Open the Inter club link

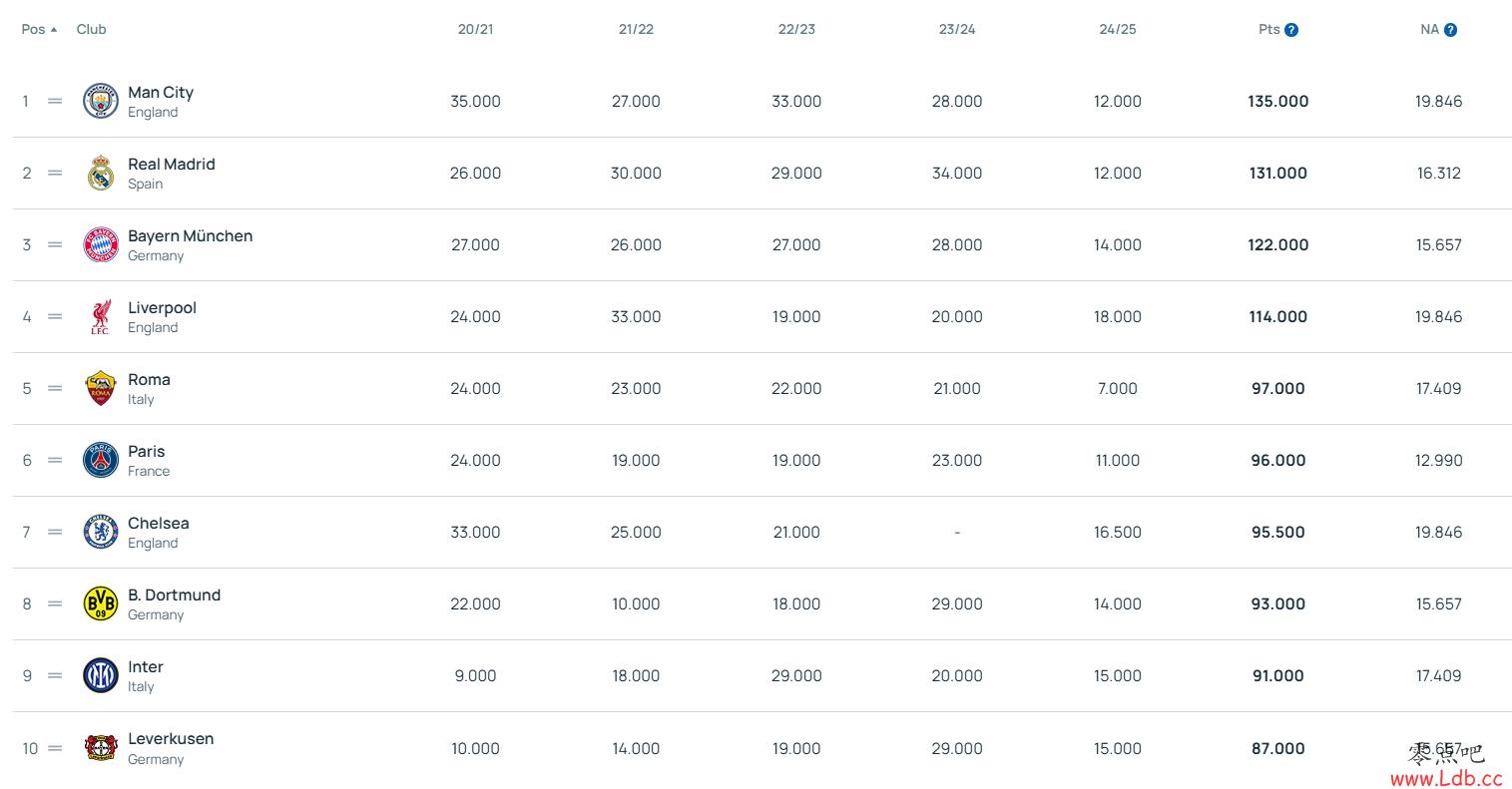click(146, 667)
